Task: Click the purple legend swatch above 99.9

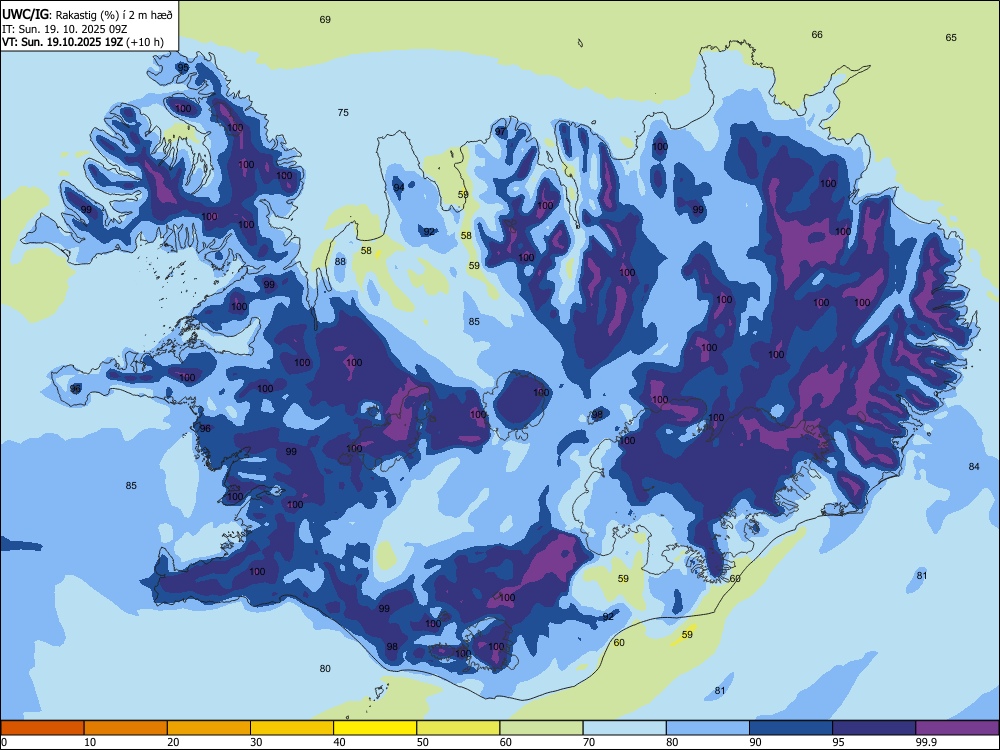Action: click(x=957, y=728)
